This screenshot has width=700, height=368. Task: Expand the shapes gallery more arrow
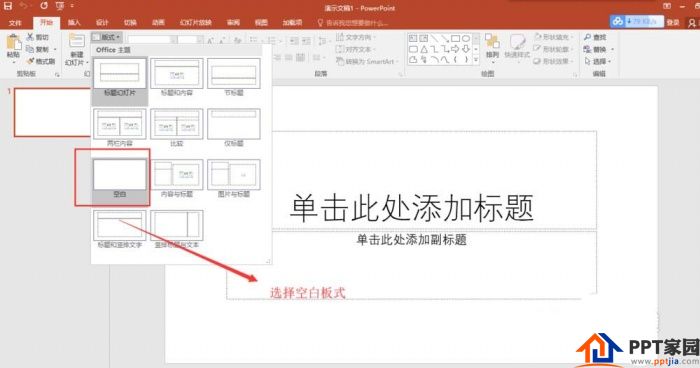(x=476, y=60)
